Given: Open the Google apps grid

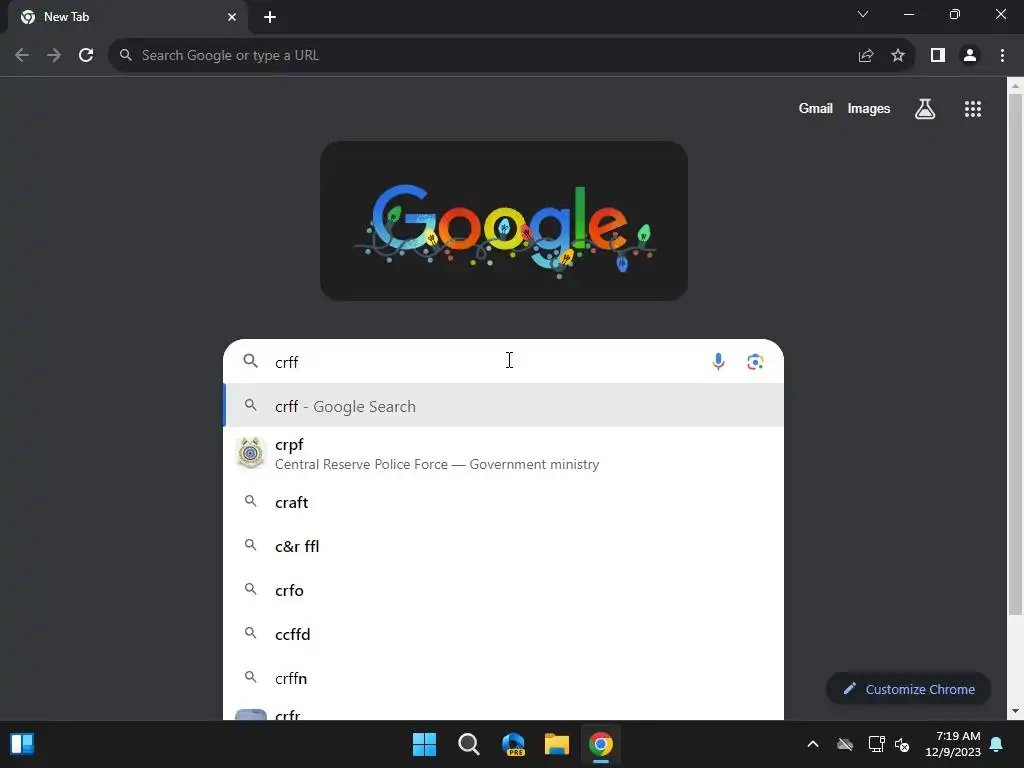Looking at the screenshot, I should coord(973,109).
